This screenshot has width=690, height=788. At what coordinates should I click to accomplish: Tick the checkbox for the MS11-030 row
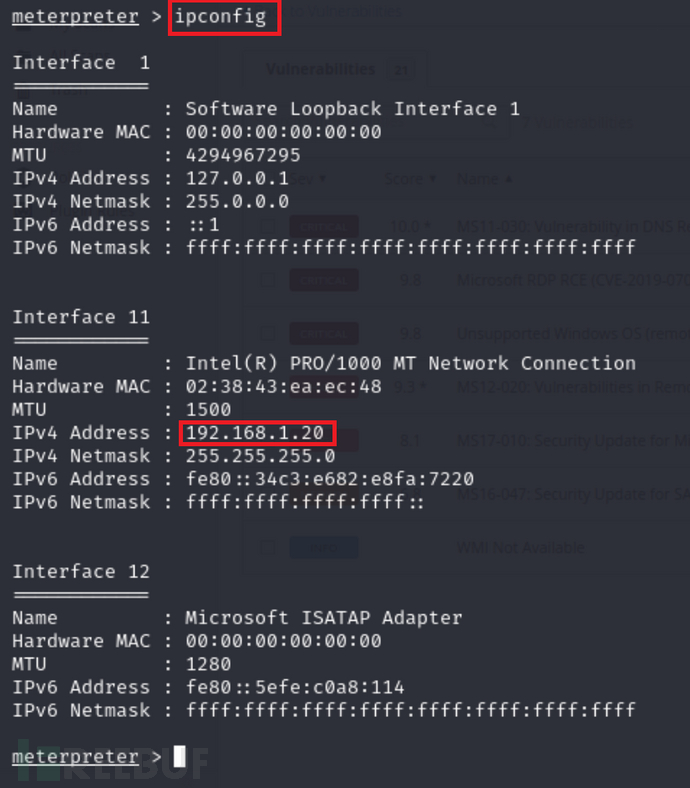pyautogui.click(x=268, y=227)
